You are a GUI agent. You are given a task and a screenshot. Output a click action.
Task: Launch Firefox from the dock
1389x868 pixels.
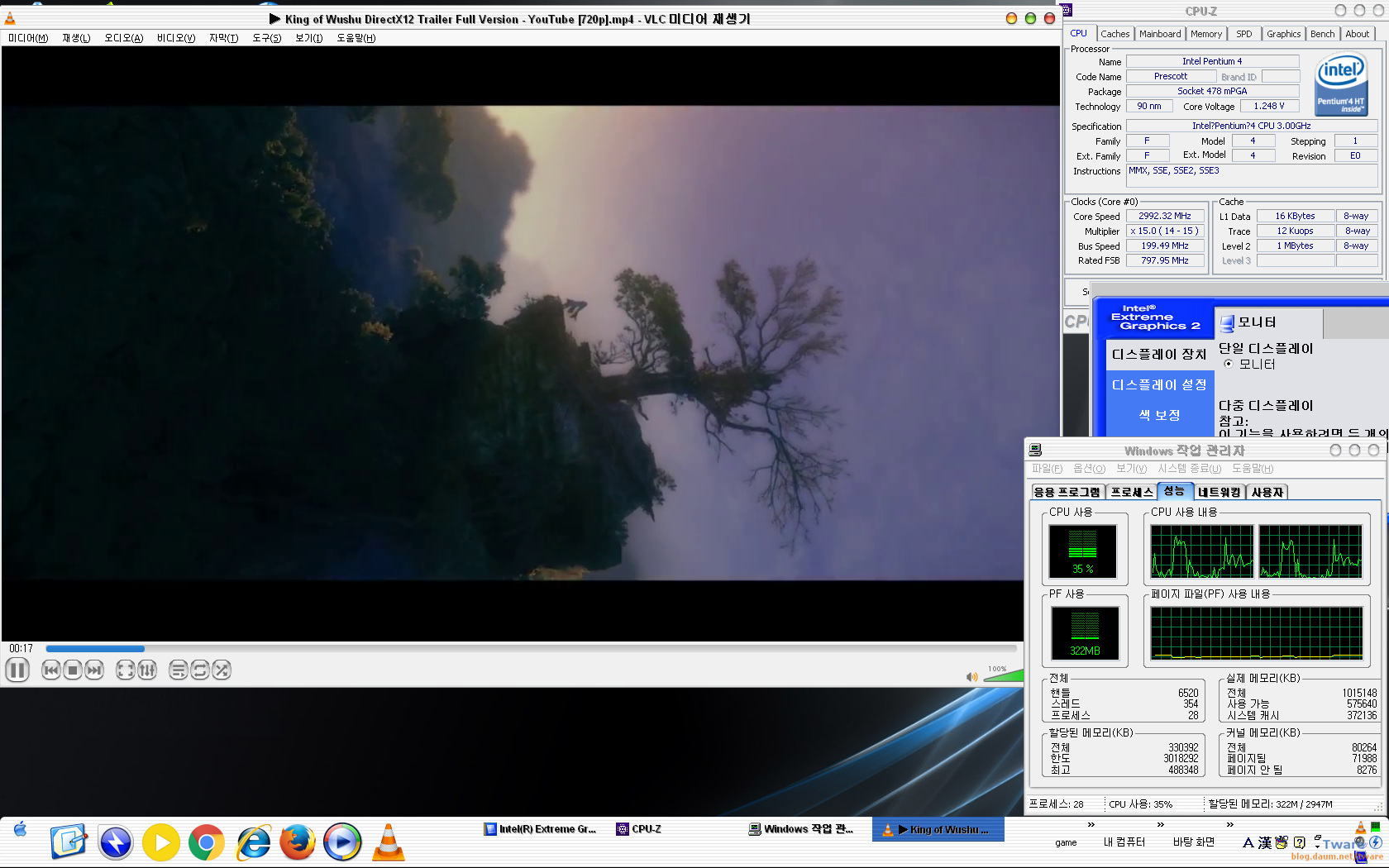pyautogui.click(x=298, y=842)
